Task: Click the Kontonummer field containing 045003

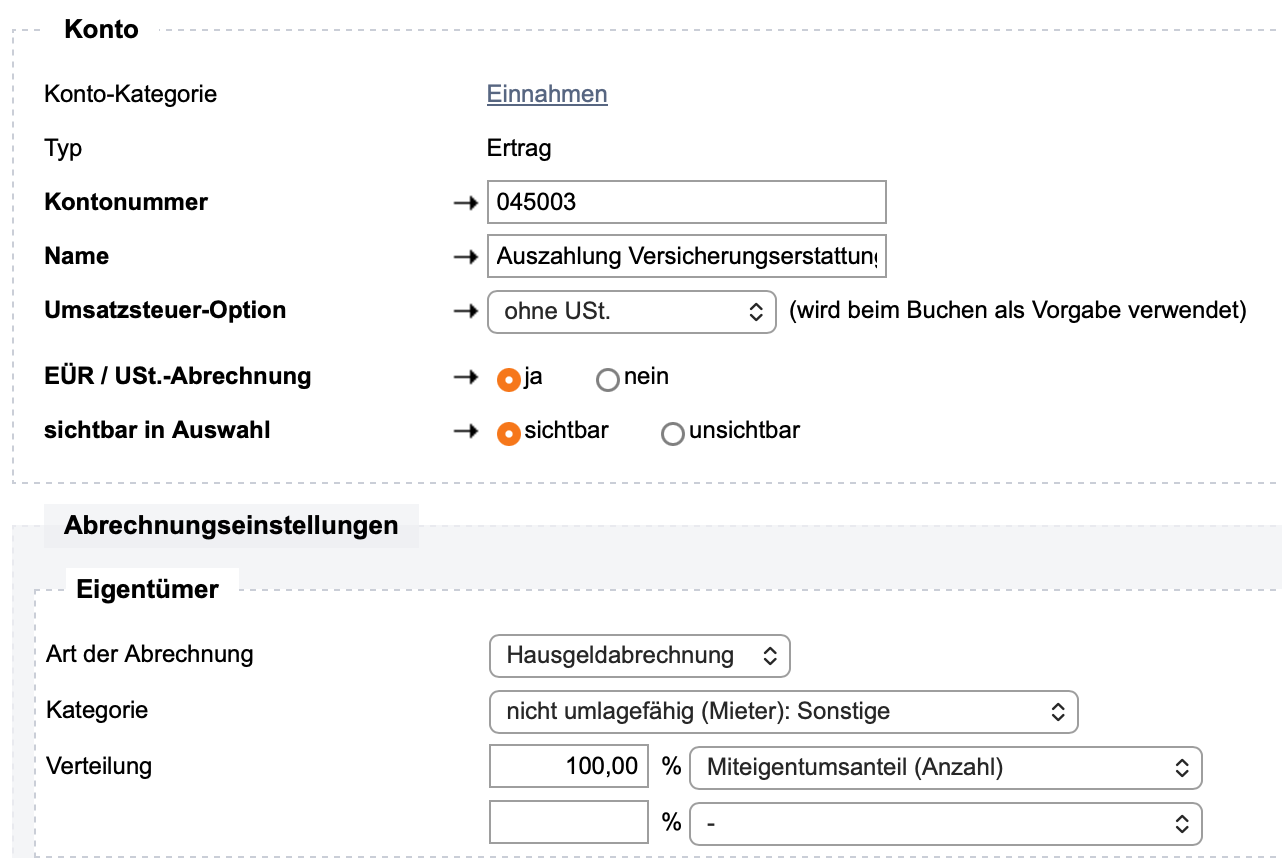Action: (x=687, y=202)
